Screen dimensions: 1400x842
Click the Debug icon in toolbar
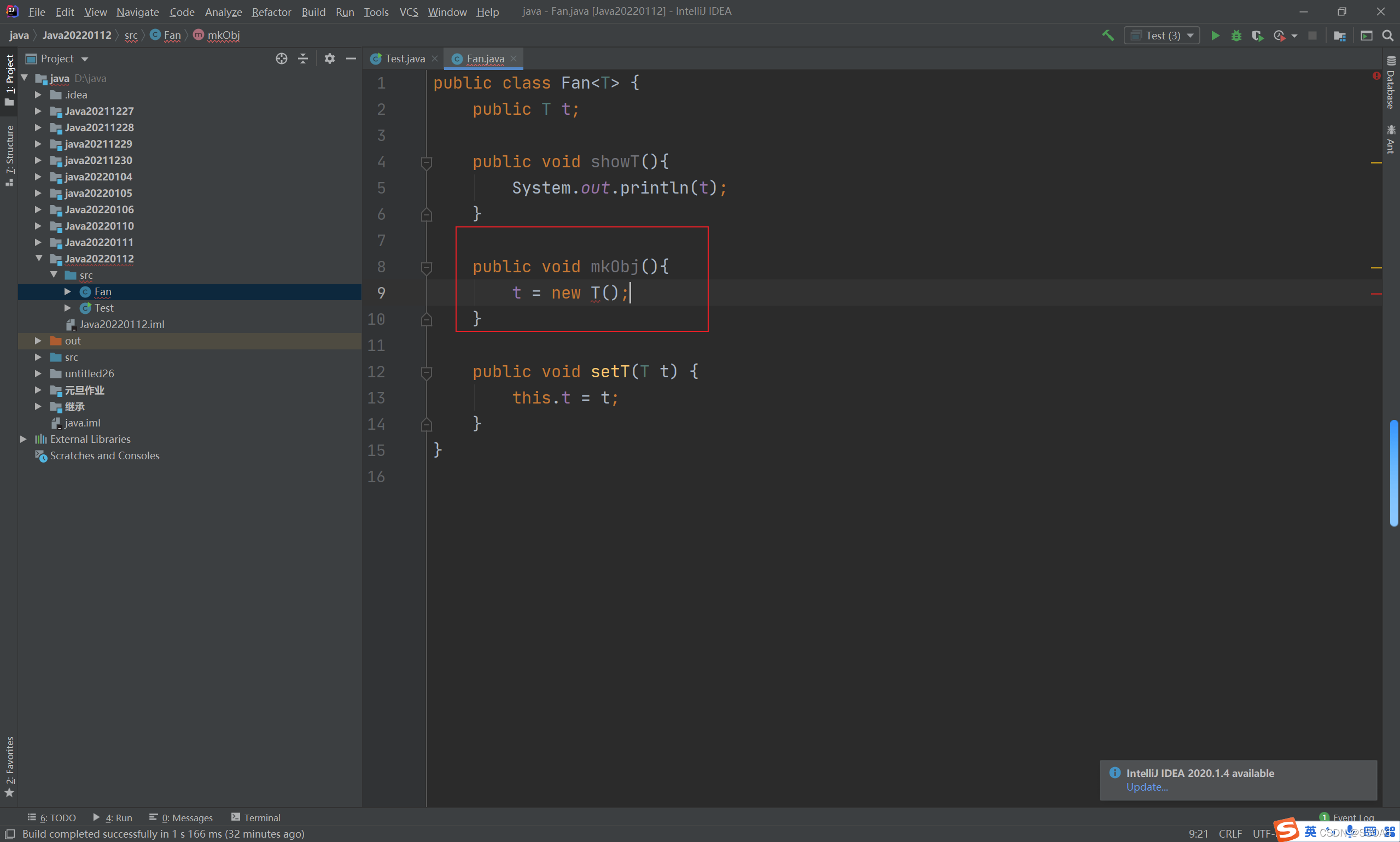(x=1236, y=35)
